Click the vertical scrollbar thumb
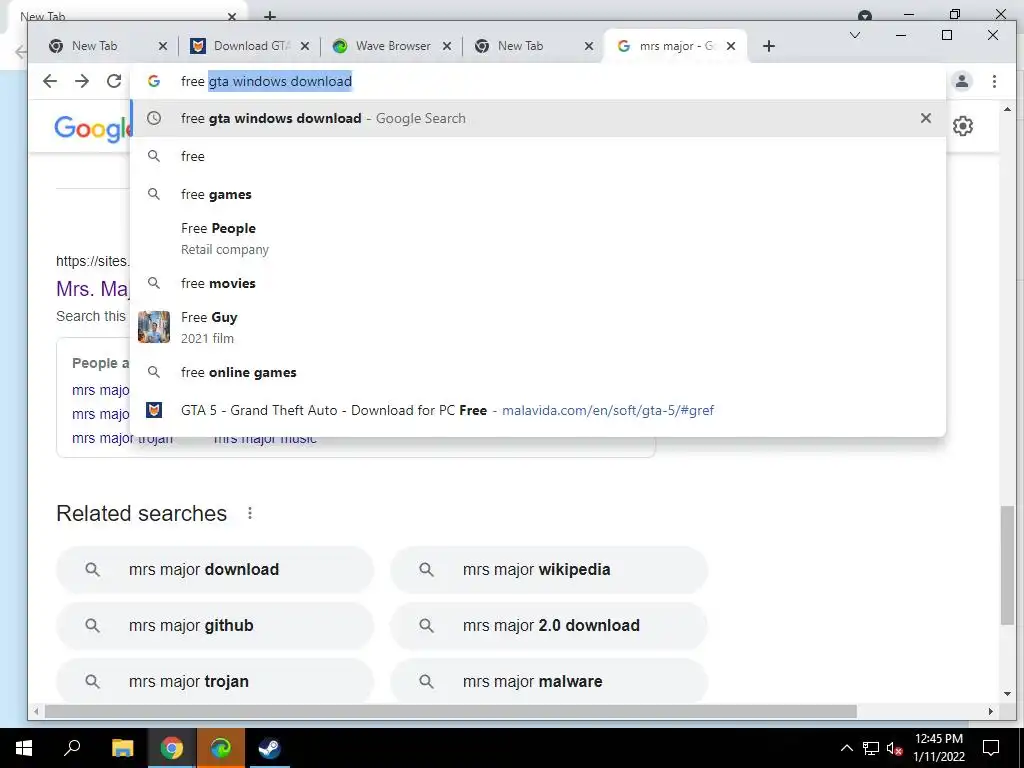1024x768 pixels. pos(1008,565)
